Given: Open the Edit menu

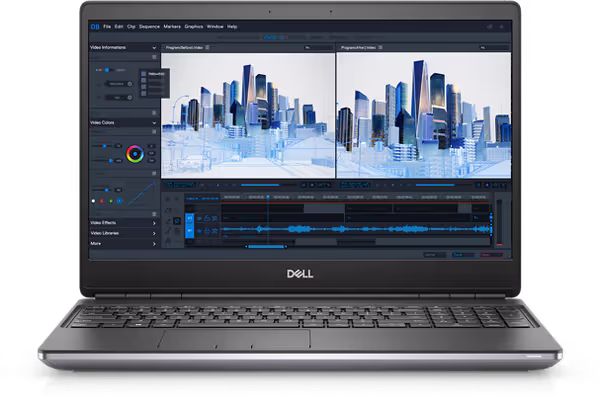Looking at the screenshot, I should pos(119,26).
